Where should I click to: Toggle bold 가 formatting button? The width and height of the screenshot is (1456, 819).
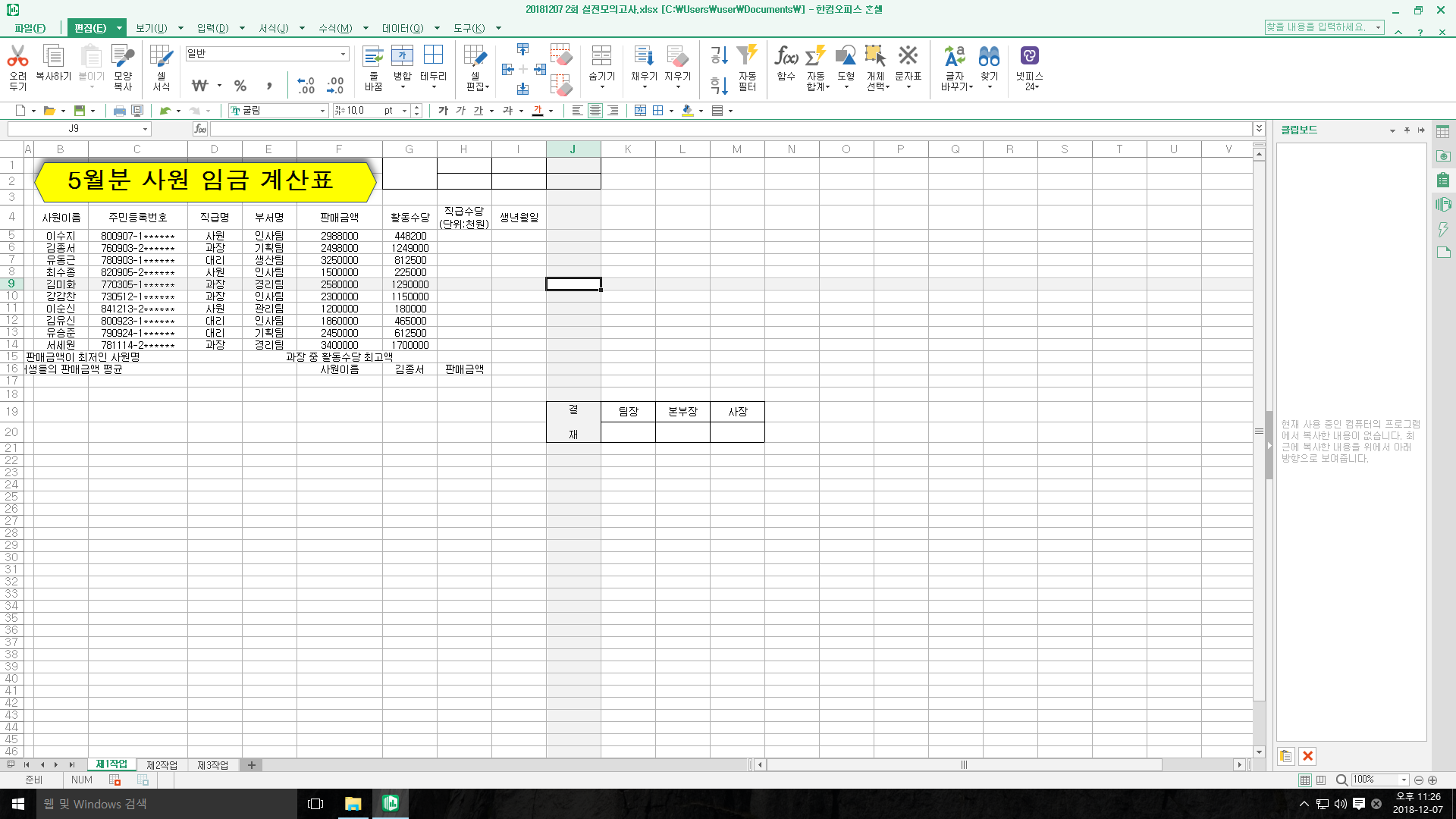click(x=443, y=111)
